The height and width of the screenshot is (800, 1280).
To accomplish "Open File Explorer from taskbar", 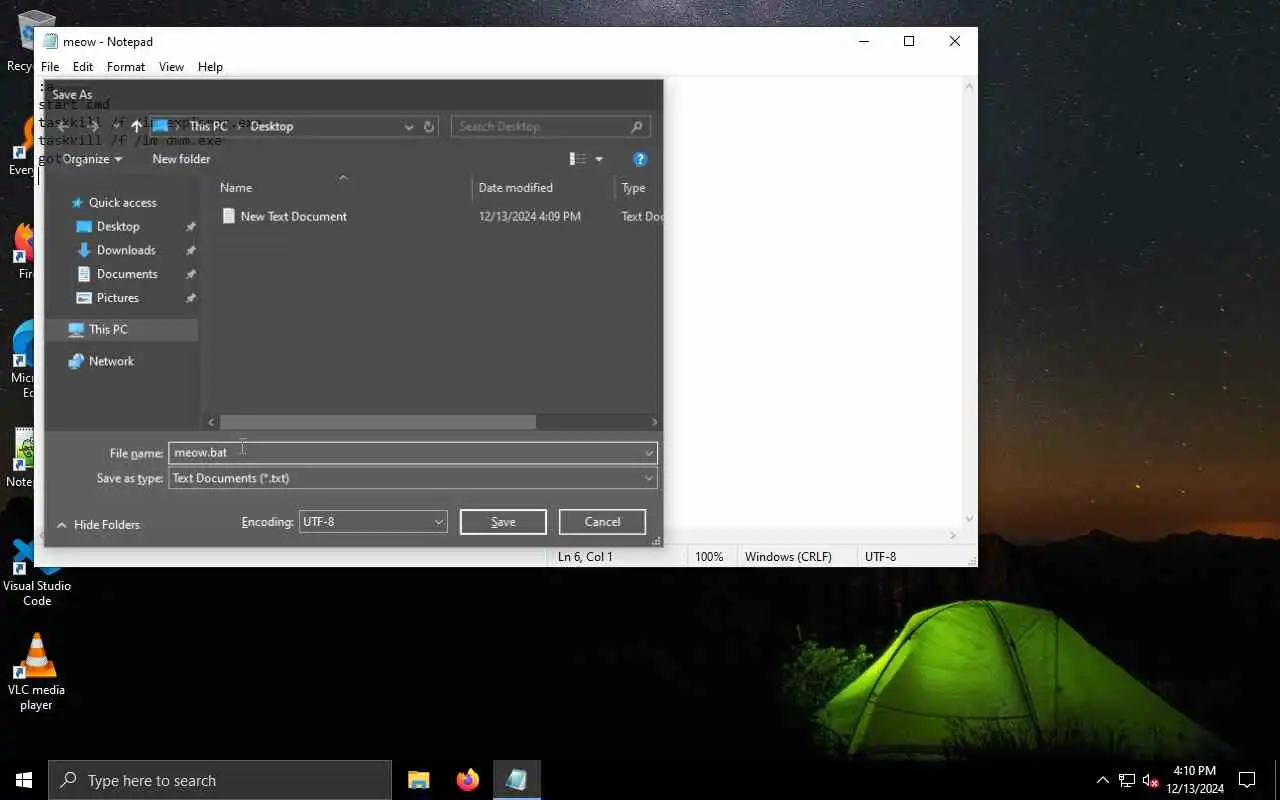I will [x=419, y=780].
